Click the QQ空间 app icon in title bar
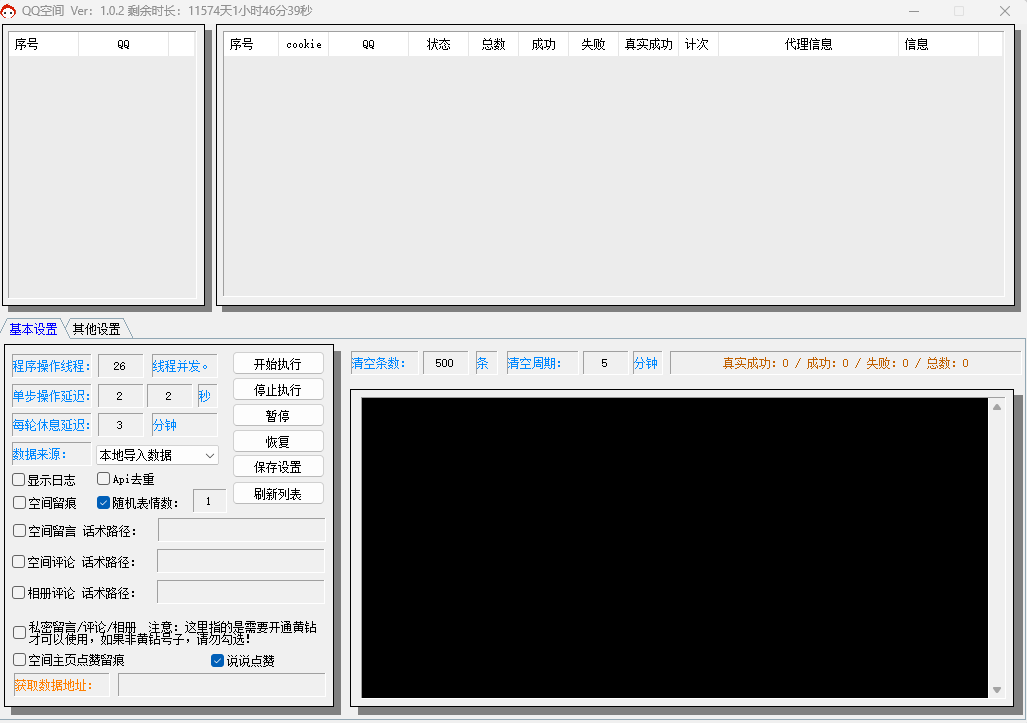 tap(9, 11)
